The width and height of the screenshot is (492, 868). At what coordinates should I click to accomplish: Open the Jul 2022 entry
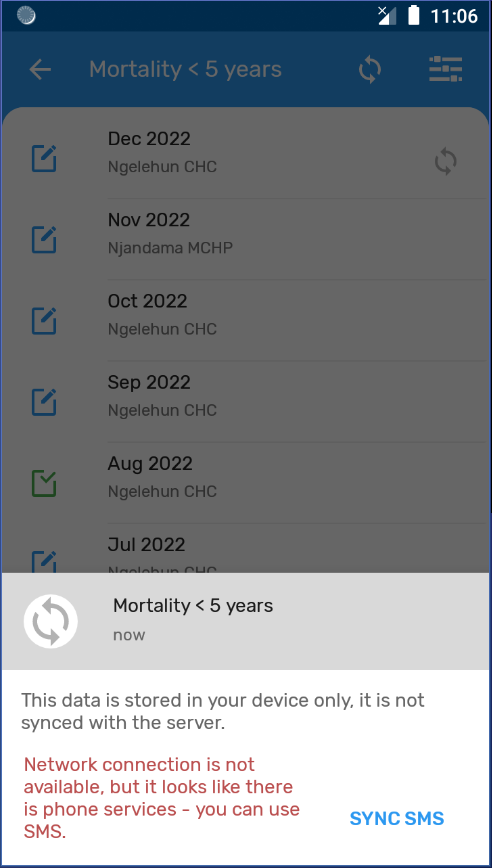(246, 549)
